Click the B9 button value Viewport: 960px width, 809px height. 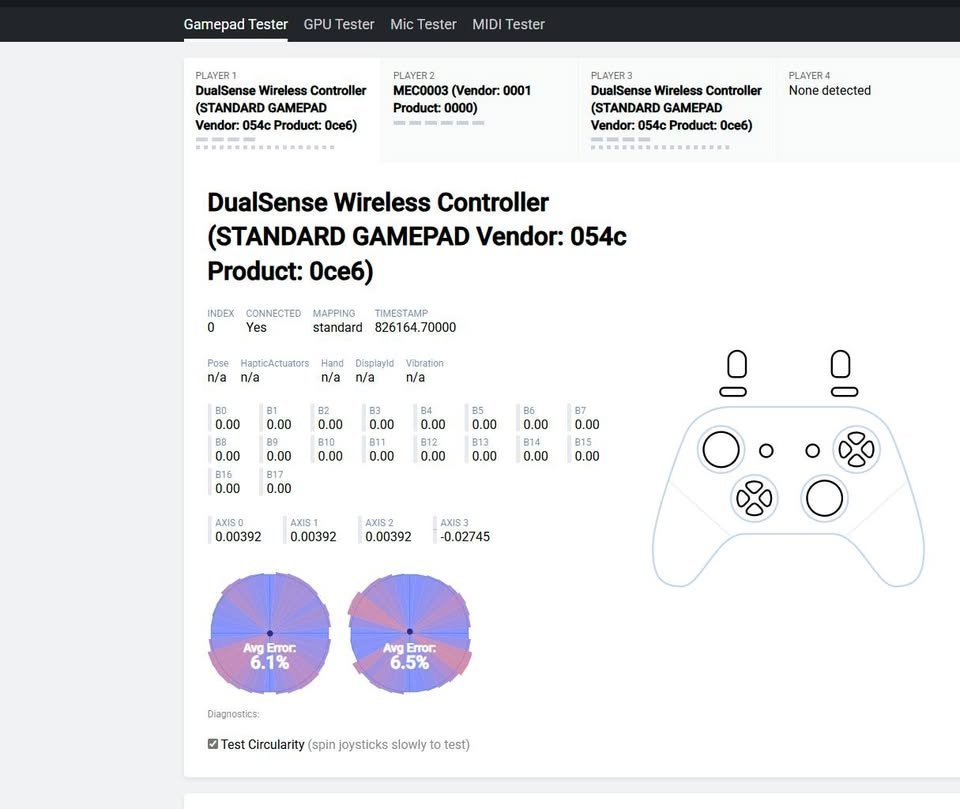pos(279,456)
